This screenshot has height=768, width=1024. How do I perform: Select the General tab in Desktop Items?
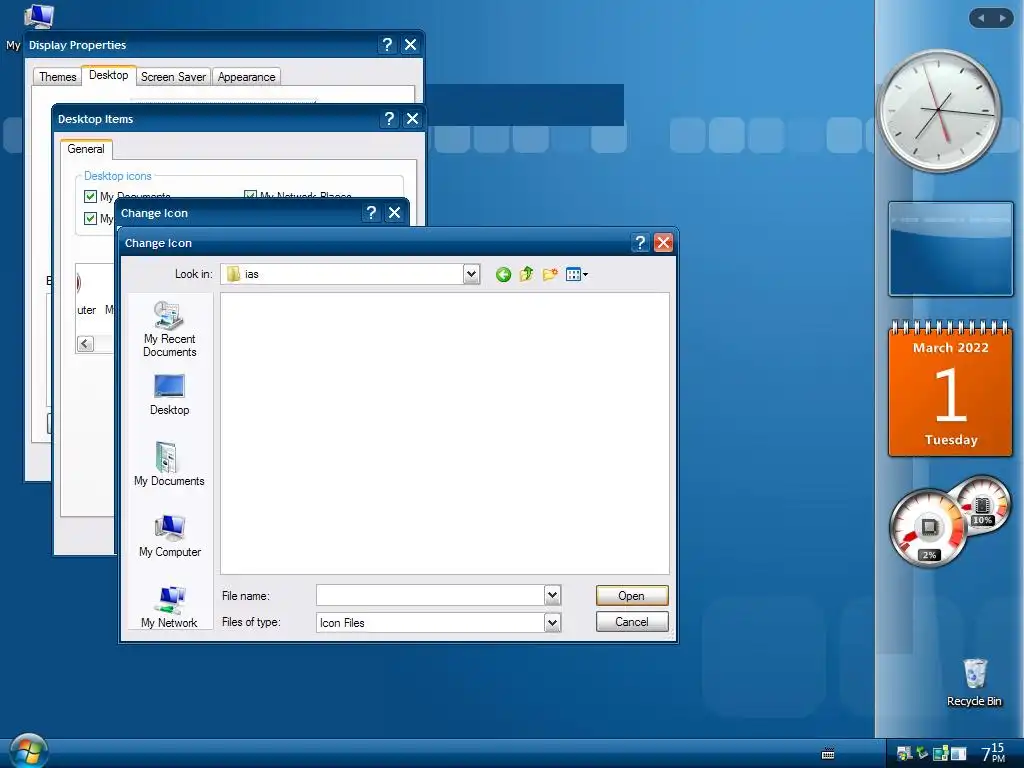86,149
